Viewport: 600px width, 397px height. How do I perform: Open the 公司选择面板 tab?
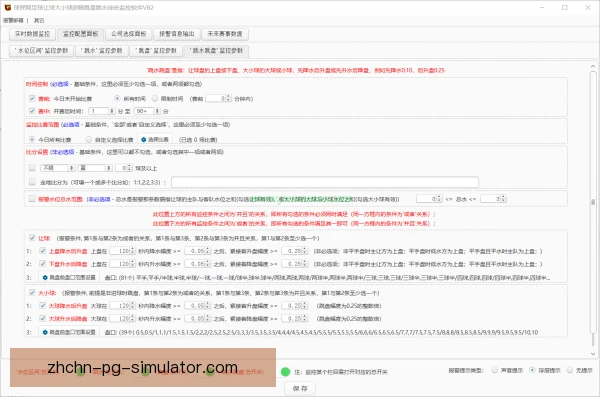click(129, 34)
